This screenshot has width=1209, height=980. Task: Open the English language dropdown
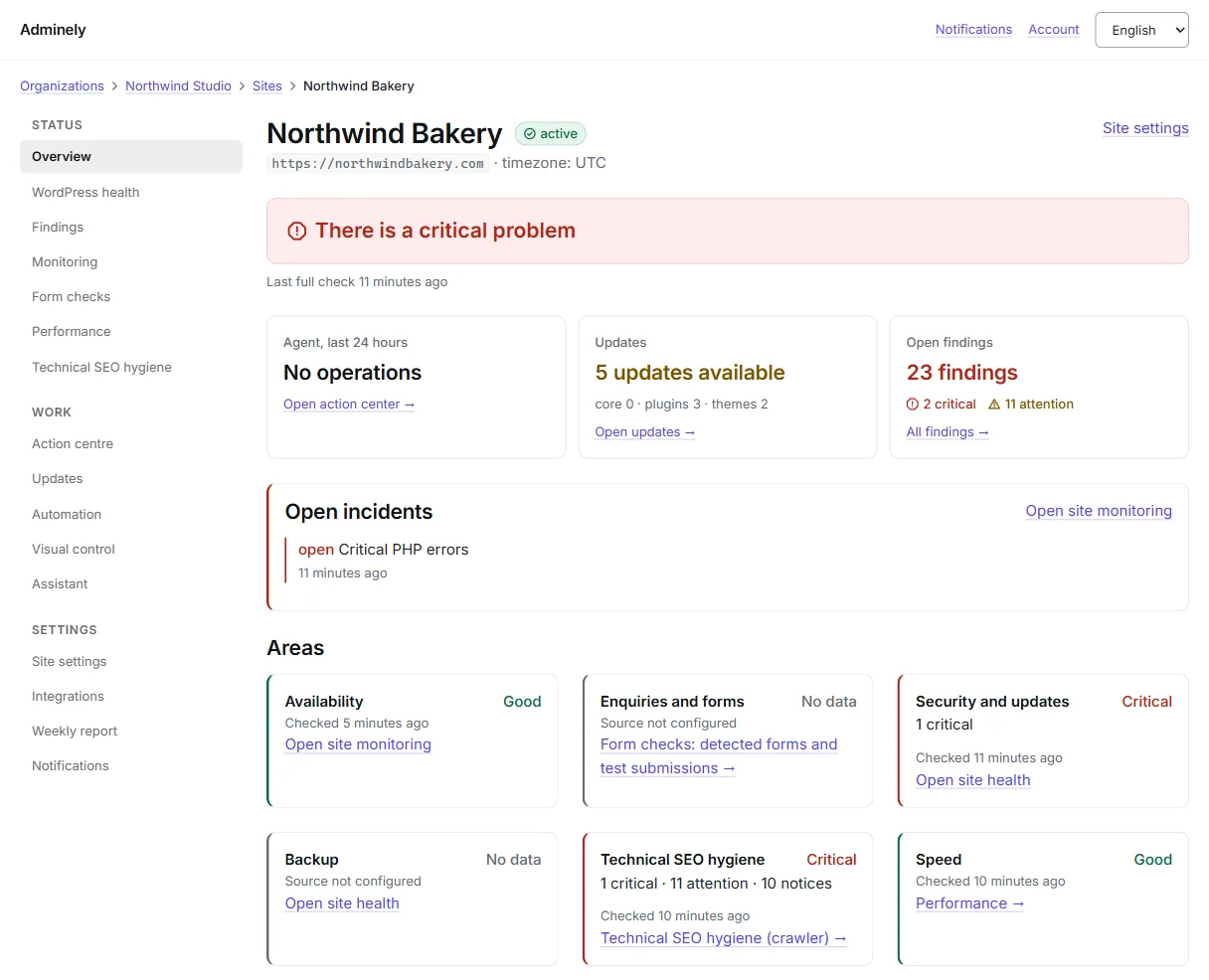(1141, 30)
